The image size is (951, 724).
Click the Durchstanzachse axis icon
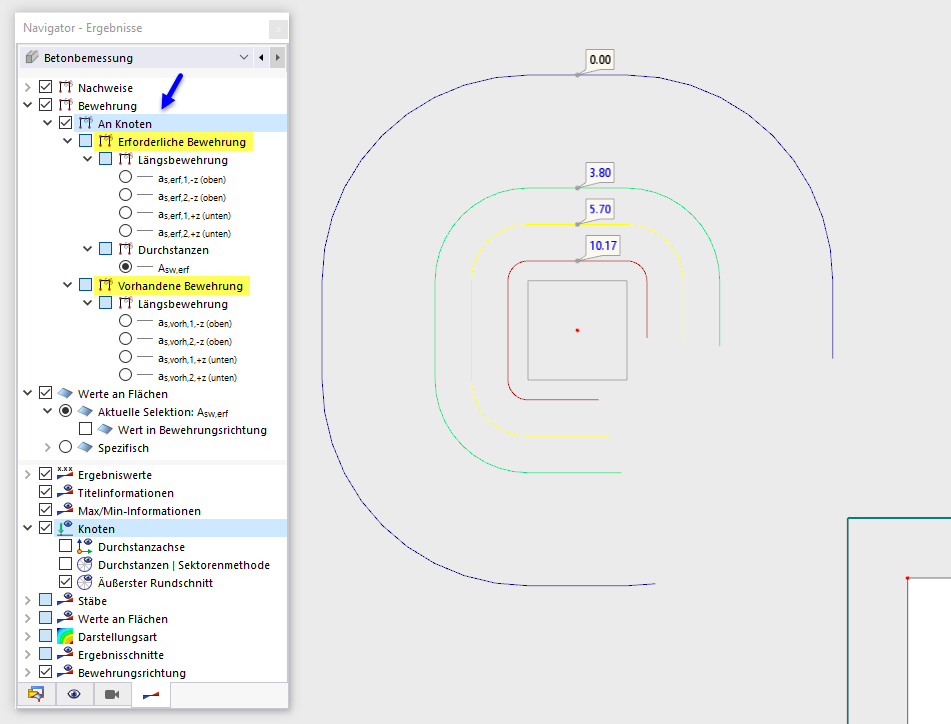(x=85, y=546)
